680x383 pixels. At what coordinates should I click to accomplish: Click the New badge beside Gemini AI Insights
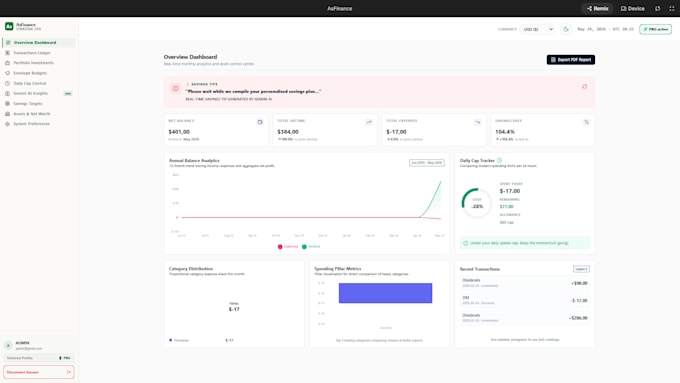tap(68, 94)
